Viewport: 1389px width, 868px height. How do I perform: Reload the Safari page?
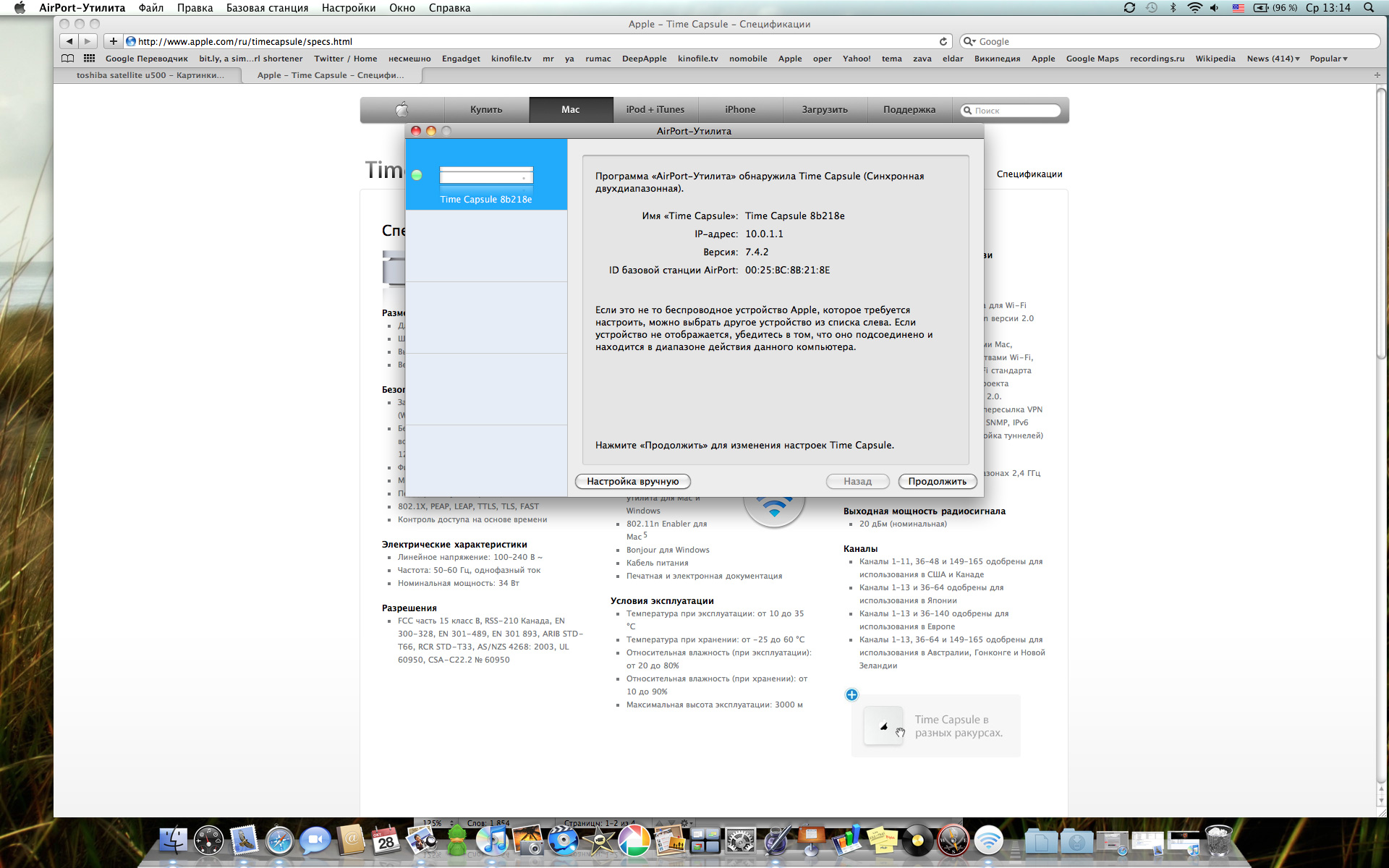pos(943,41)
